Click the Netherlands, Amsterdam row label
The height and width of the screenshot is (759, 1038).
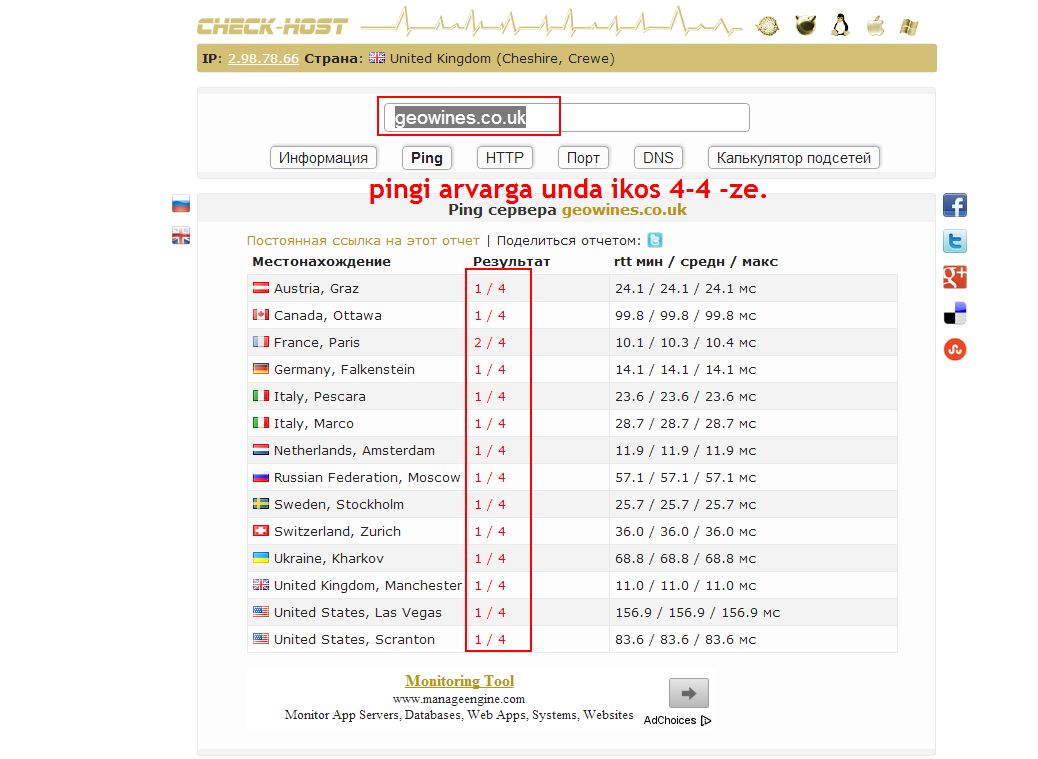pos(354,451)
